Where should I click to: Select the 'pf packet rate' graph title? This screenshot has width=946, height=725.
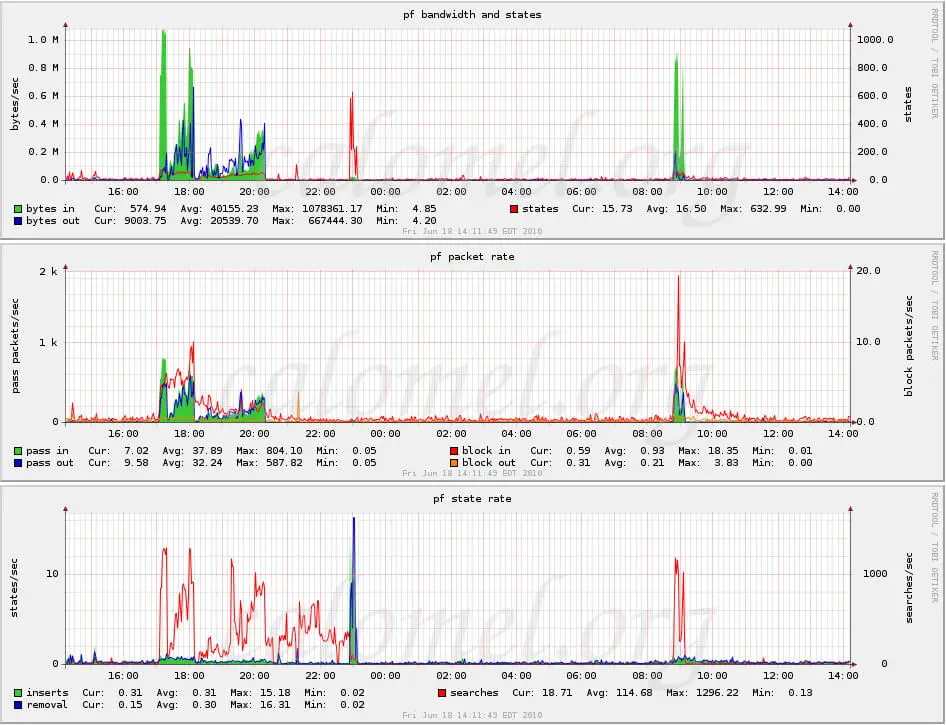[x=472, y=256]
